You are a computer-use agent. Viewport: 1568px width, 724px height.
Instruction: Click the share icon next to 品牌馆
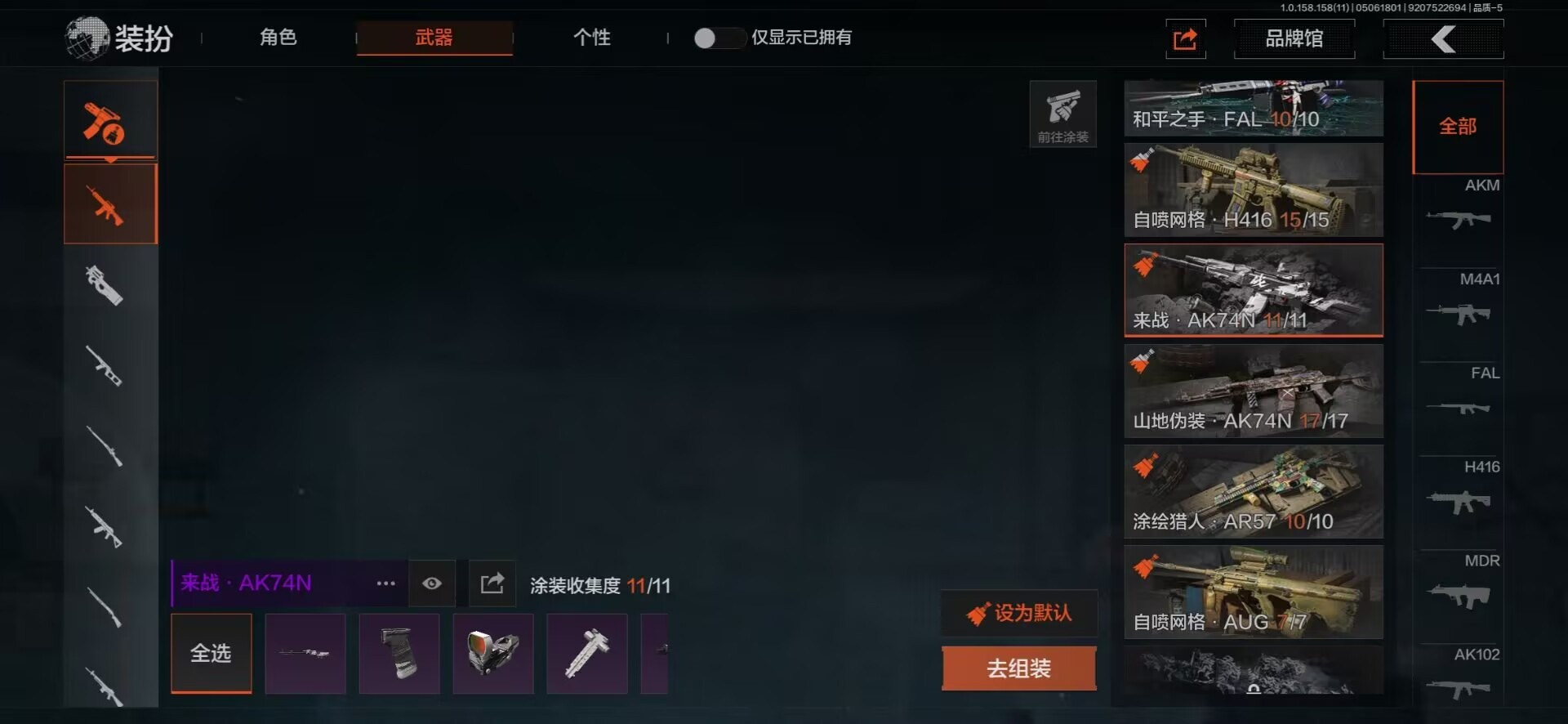coord(1185,38)
